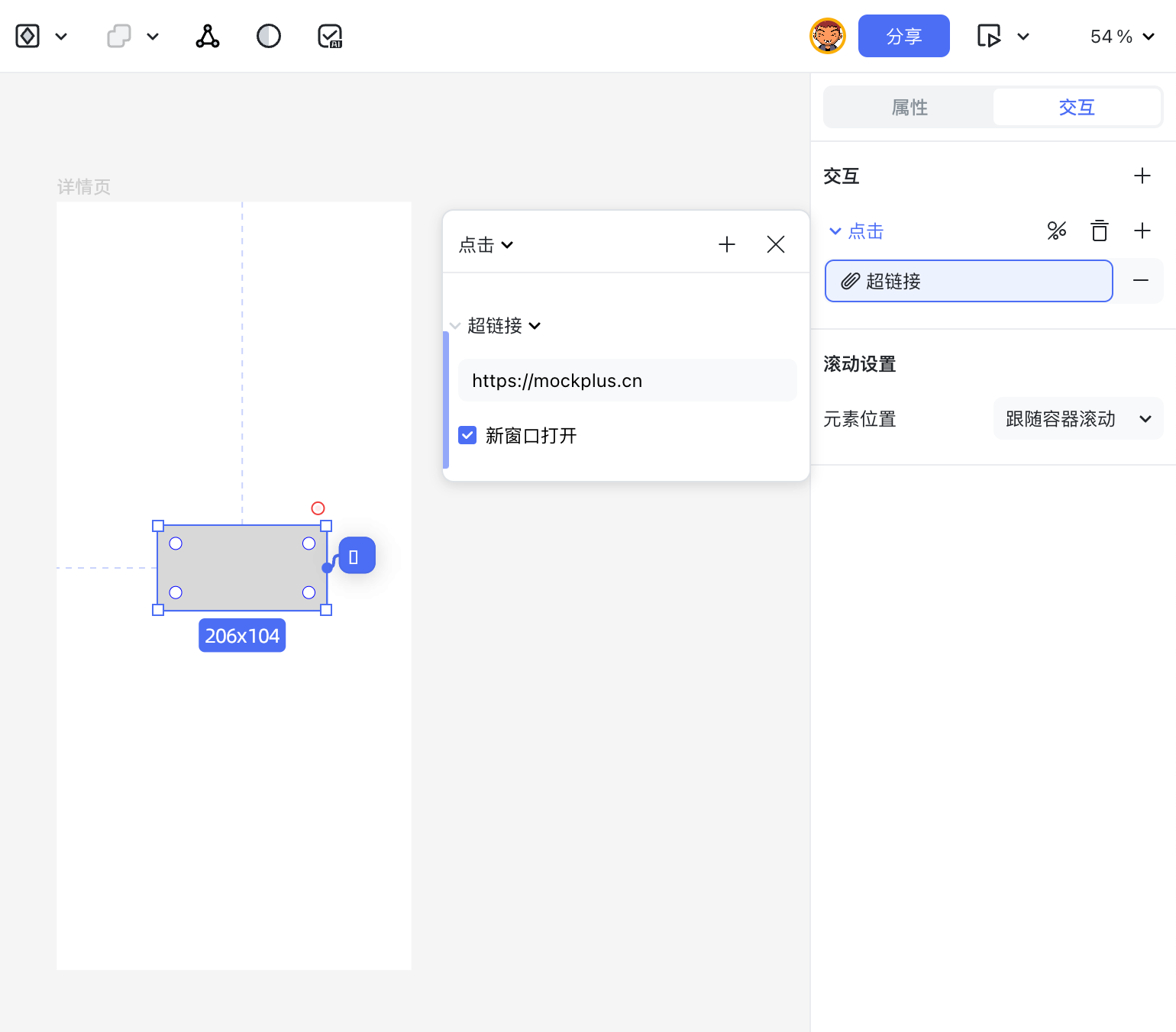This screenshot has width=1176, height=1032.
Task: Click the top-left corner radius handle
Action: [176, 543]
